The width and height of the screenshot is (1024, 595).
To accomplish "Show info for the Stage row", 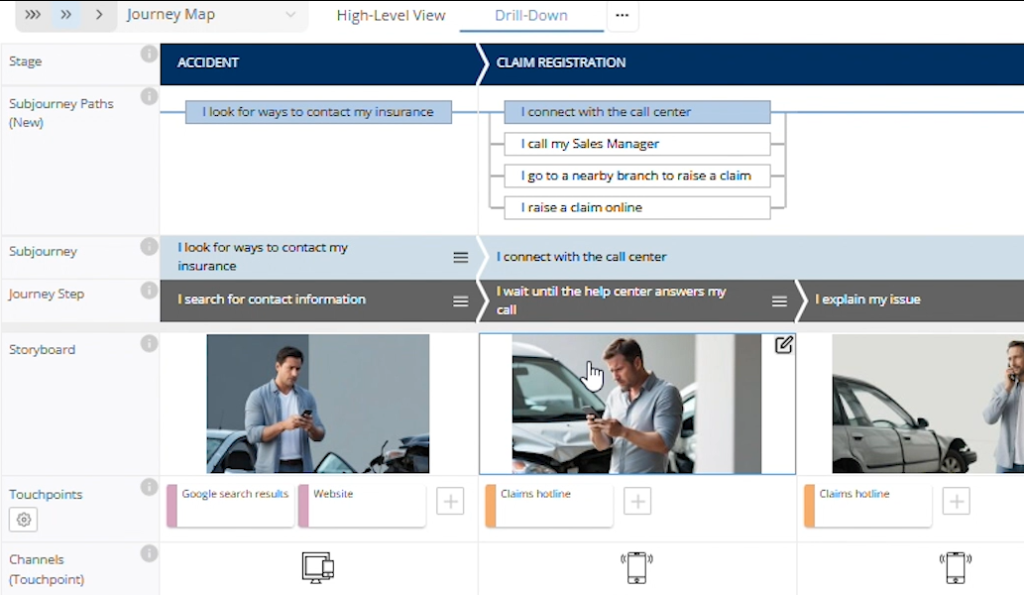I will tap(149, 54).
